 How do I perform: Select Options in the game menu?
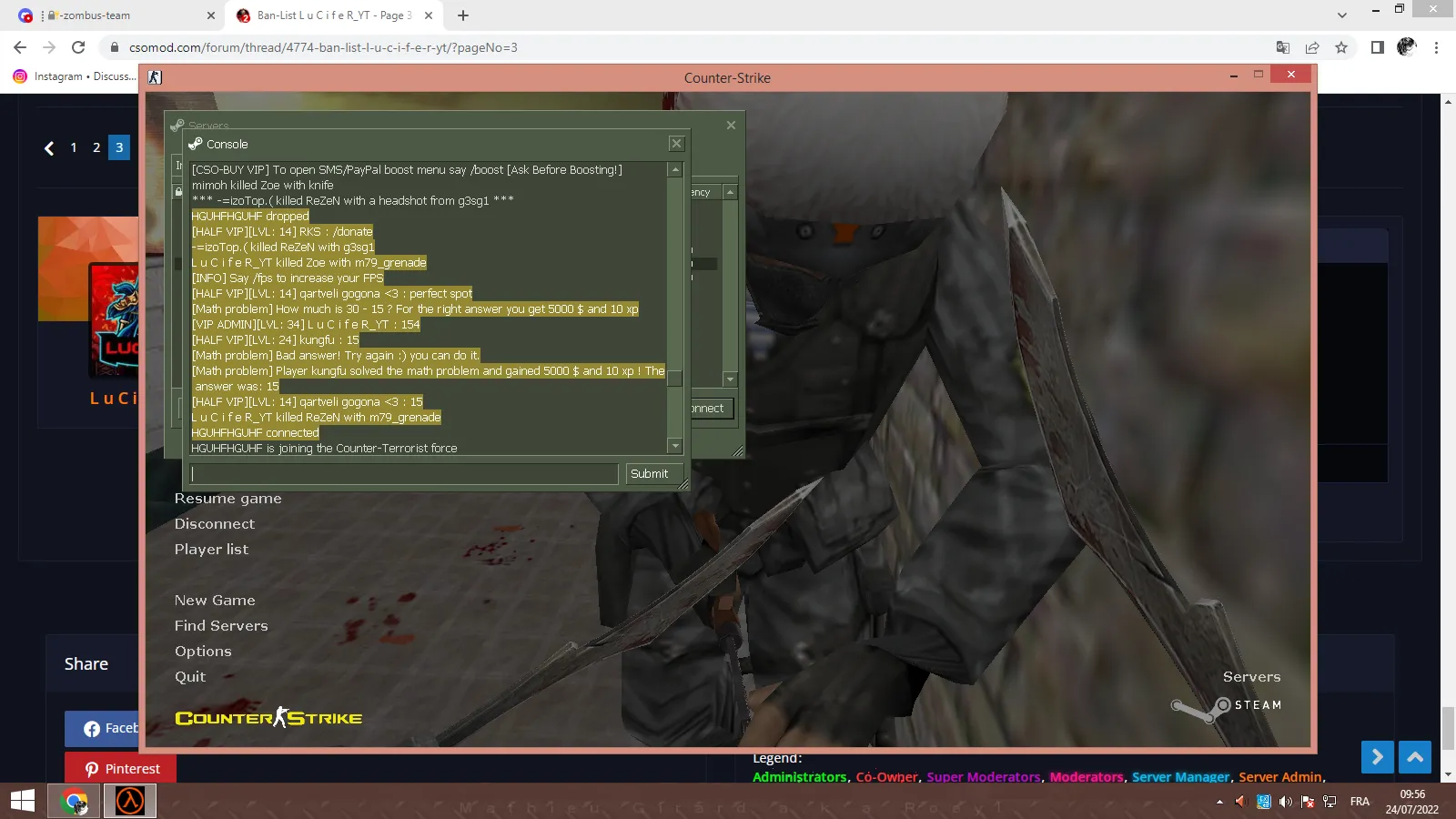203,652
